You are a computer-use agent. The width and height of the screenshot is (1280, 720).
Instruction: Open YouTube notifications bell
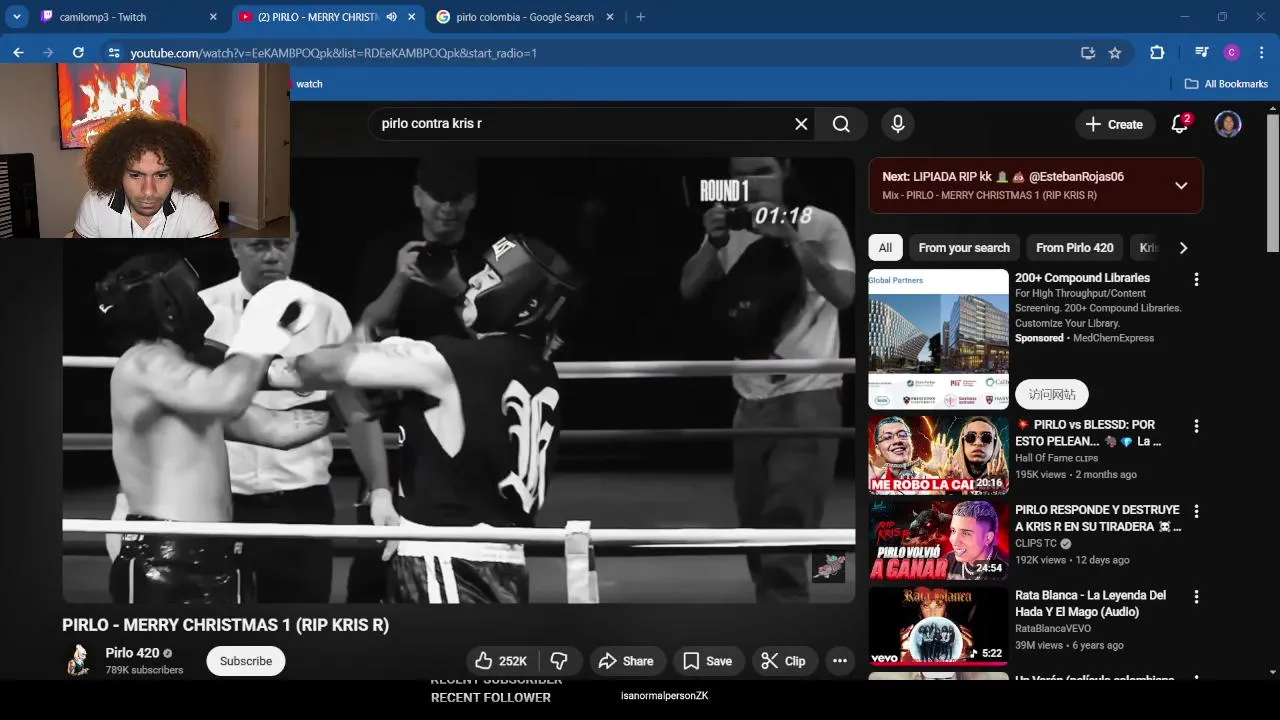point(1180,124)
